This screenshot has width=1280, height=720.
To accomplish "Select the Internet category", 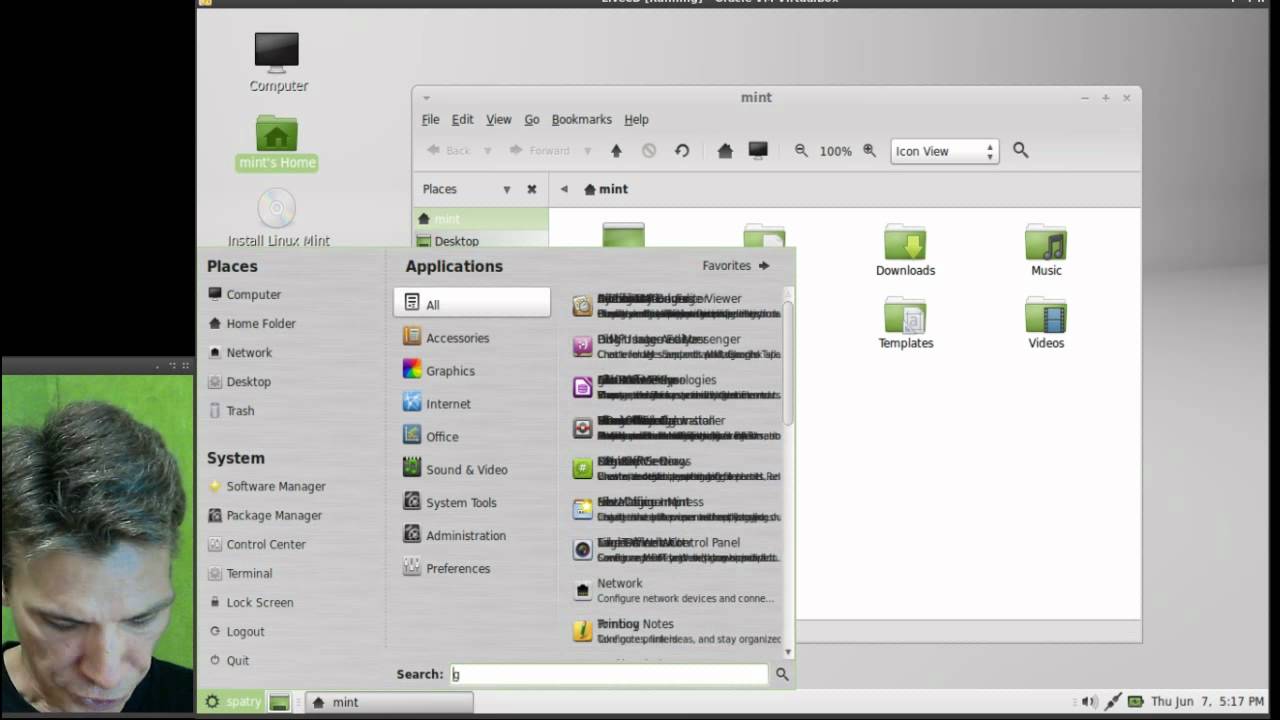I will pyautogui.click(x=472, y=403).
